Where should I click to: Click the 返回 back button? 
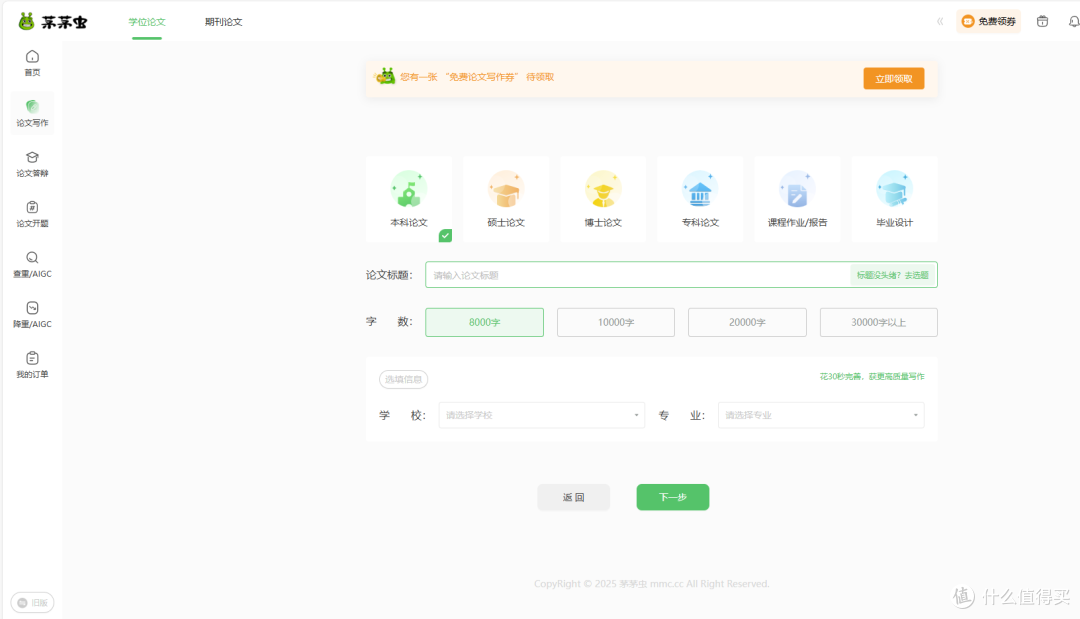coord(574,497)
